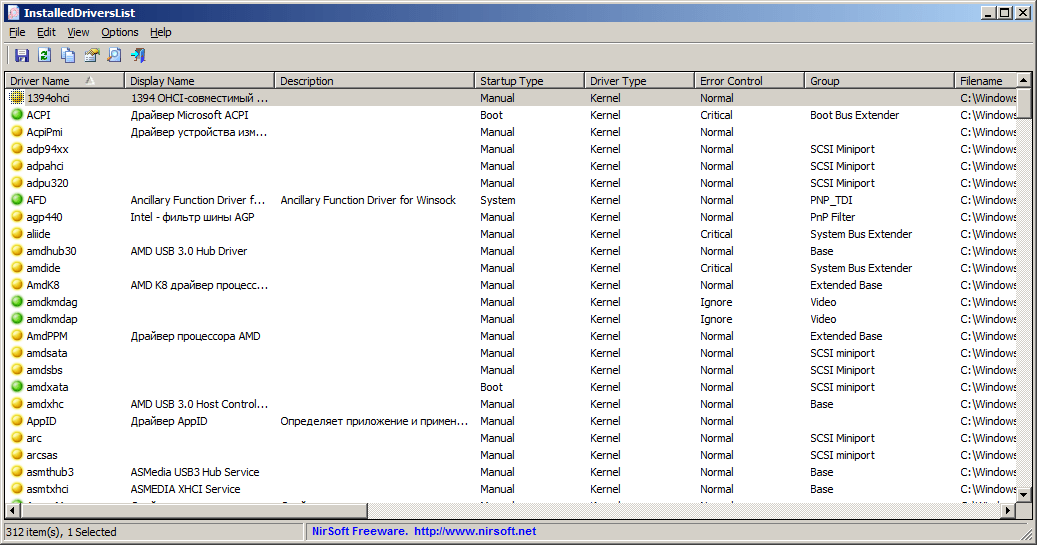The width and height of the screenshot is (1037, 545).
Task: Open the View menu
Action: click(78, 32)
